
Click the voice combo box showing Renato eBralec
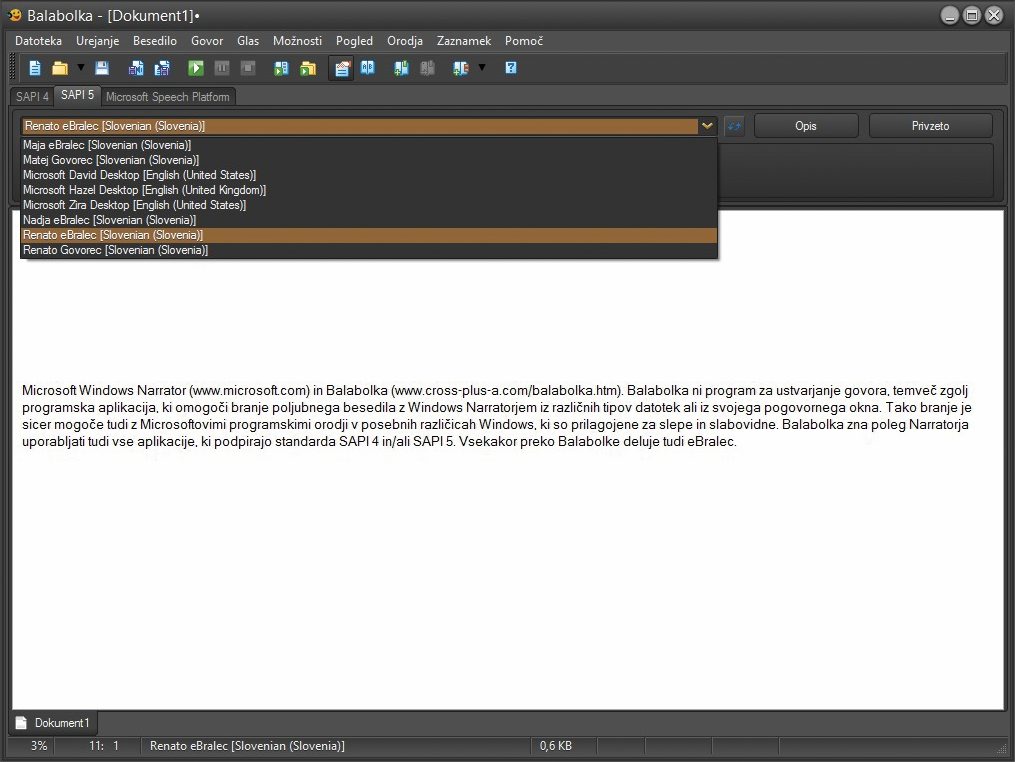point(369,126)
